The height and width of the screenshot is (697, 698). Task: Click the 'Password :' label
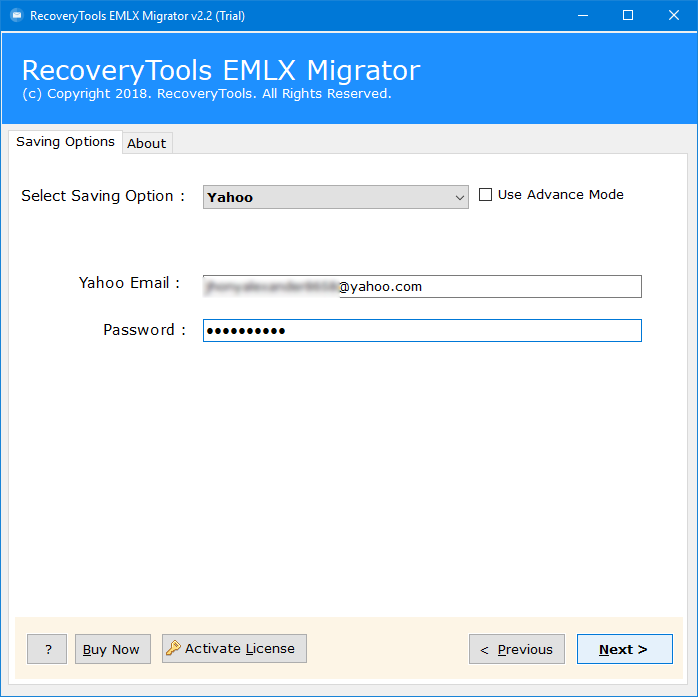(145, 330)
